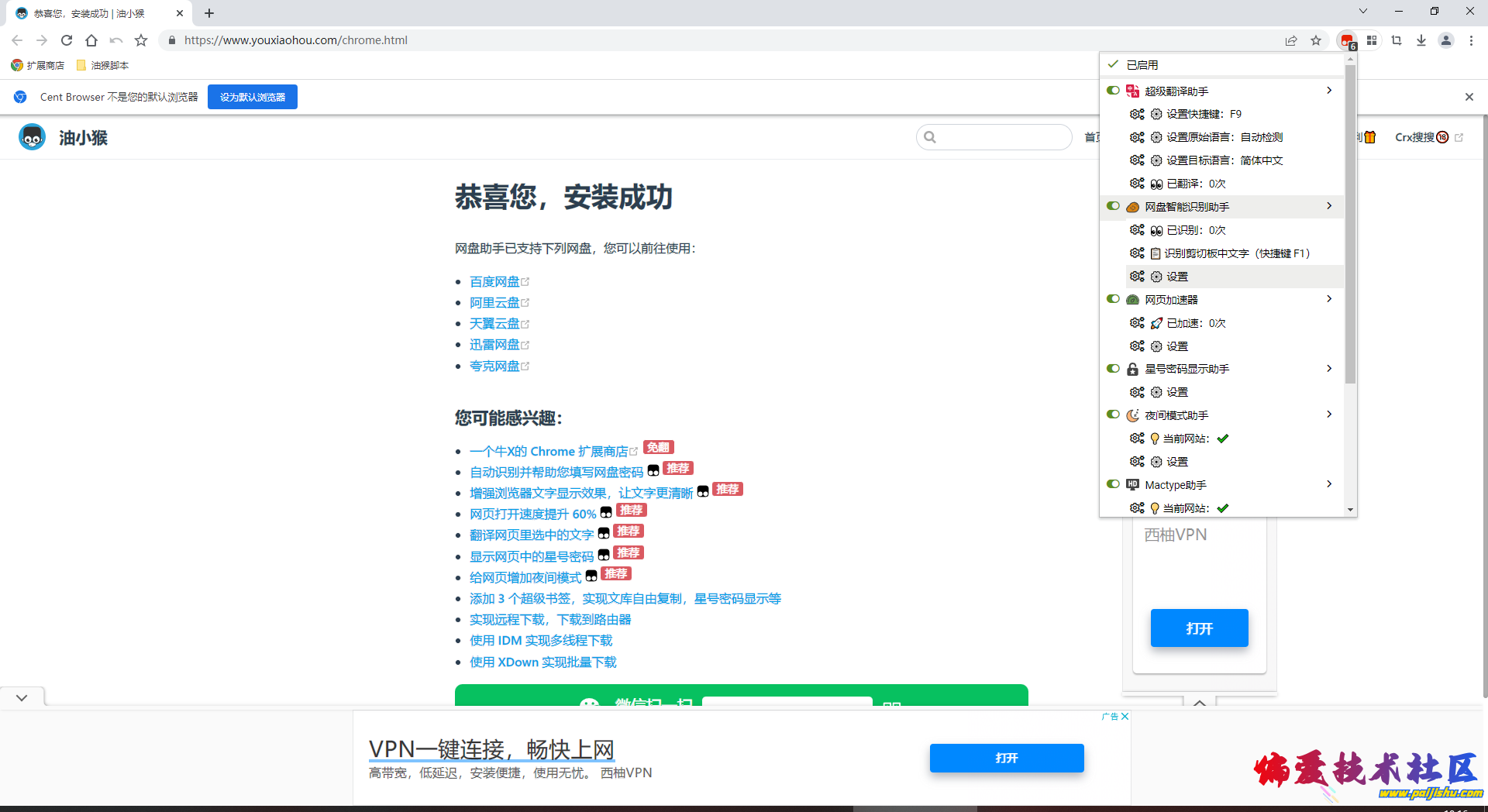The height and width of the screenshot is (812, 1488).
Task: Click the share icon in the address bar
Action: coord(1291,40)
